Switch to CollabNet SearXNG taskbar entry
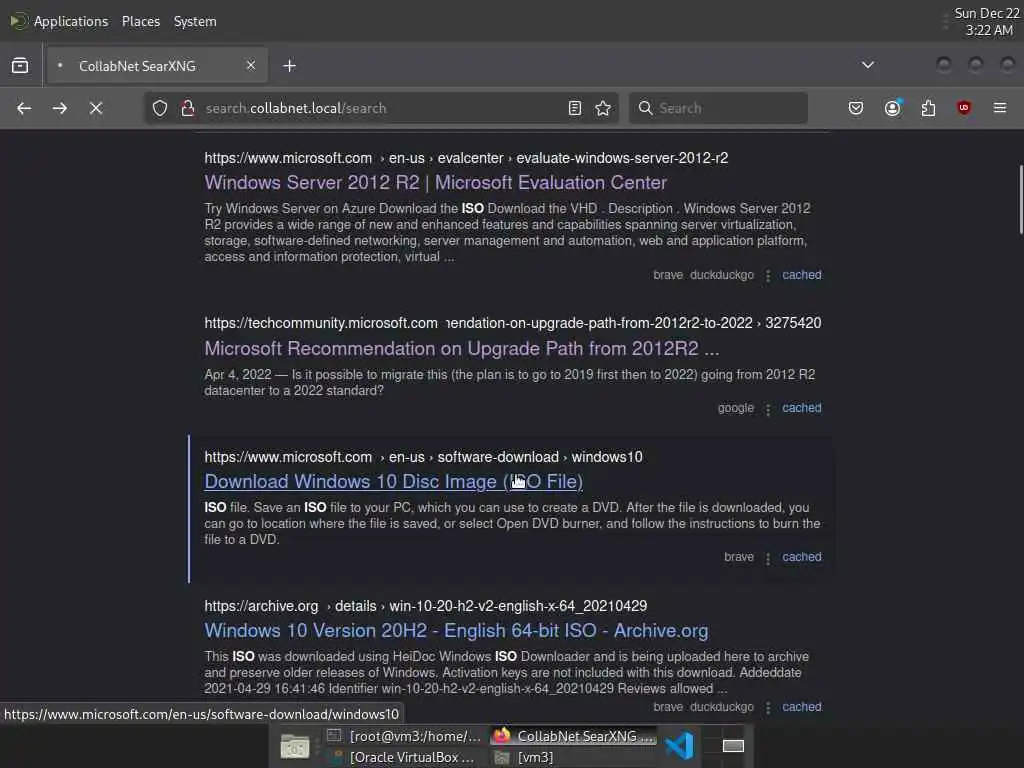Viewport: 1024px width, 768px height. [x=573, y=736]
